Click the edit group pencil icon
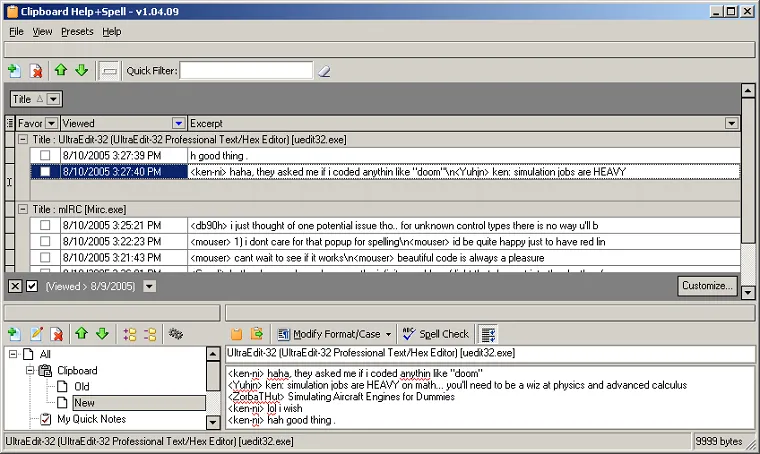Screen dimensions: 760x454 (36, 334)
